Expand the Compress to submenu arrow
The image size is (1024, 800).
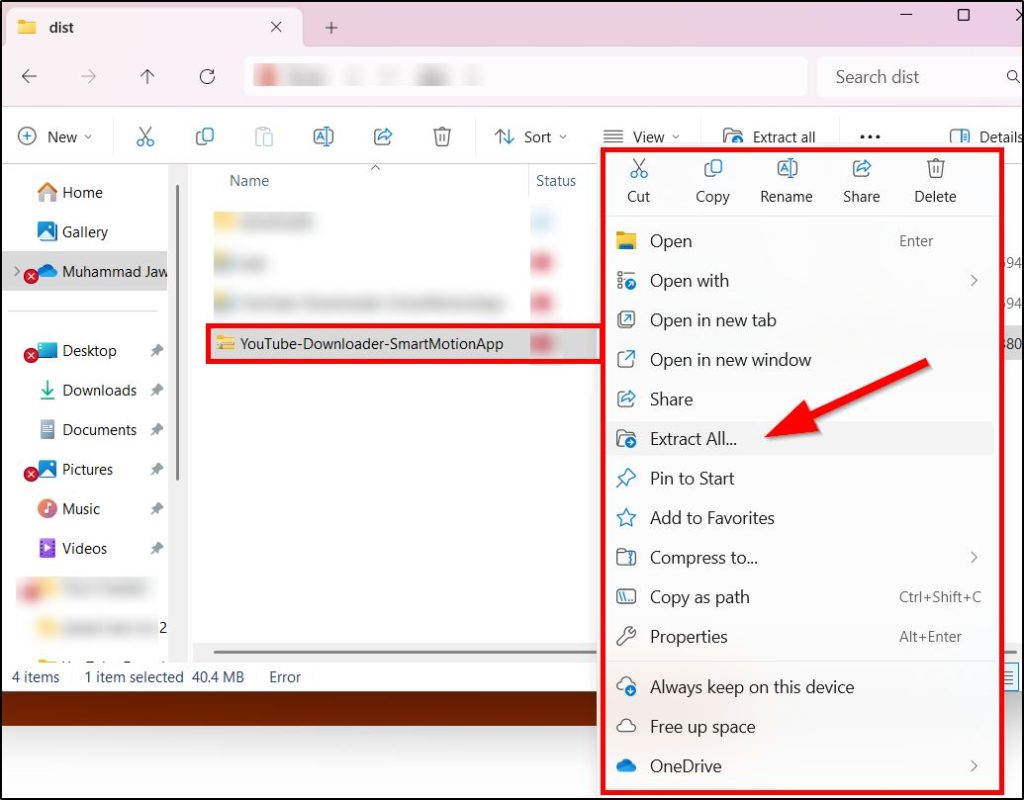974,558
